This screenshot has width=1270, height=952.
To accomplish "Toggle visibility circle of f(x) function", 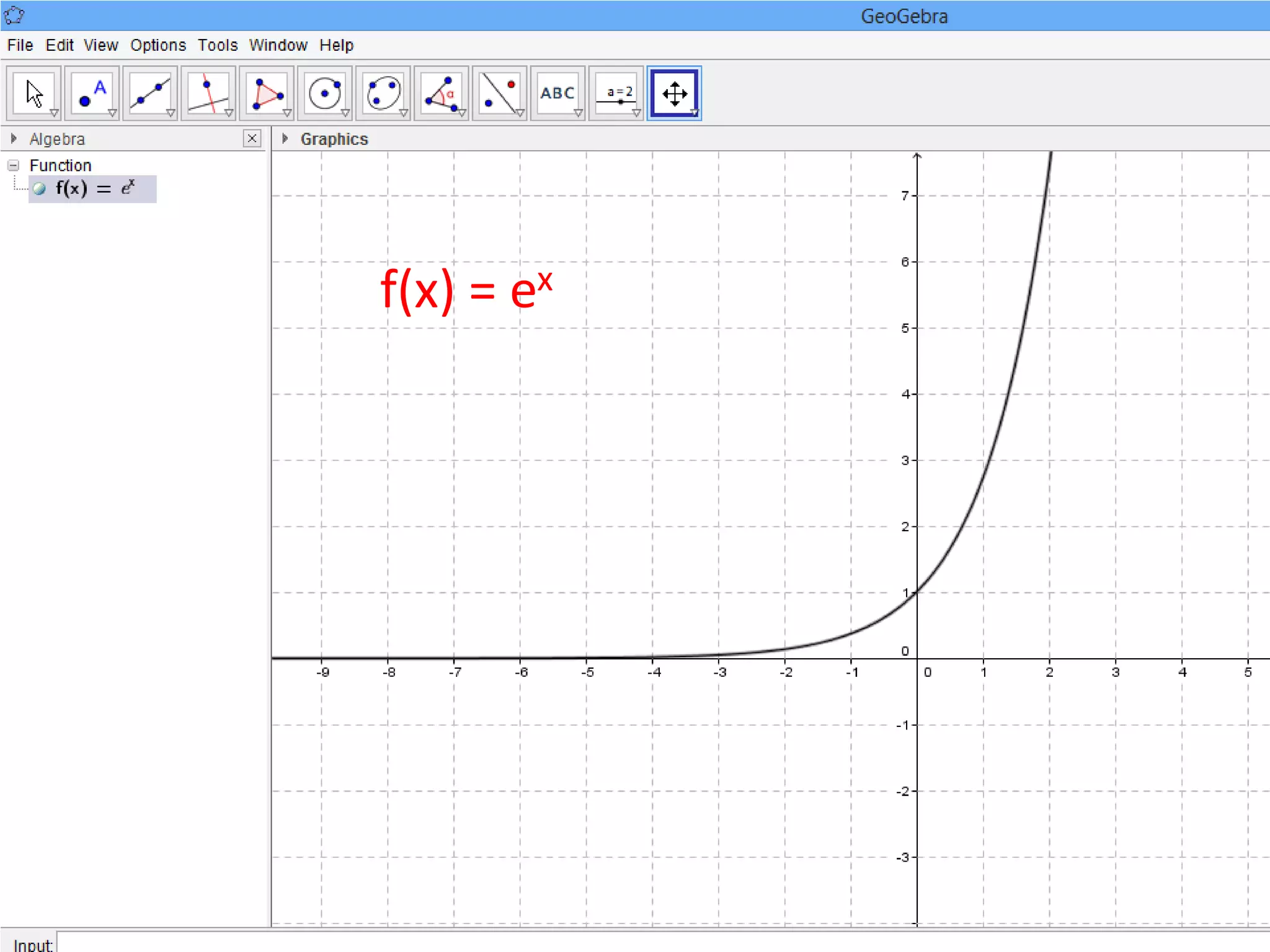I will pyautogui.click(x=40, y=189).
